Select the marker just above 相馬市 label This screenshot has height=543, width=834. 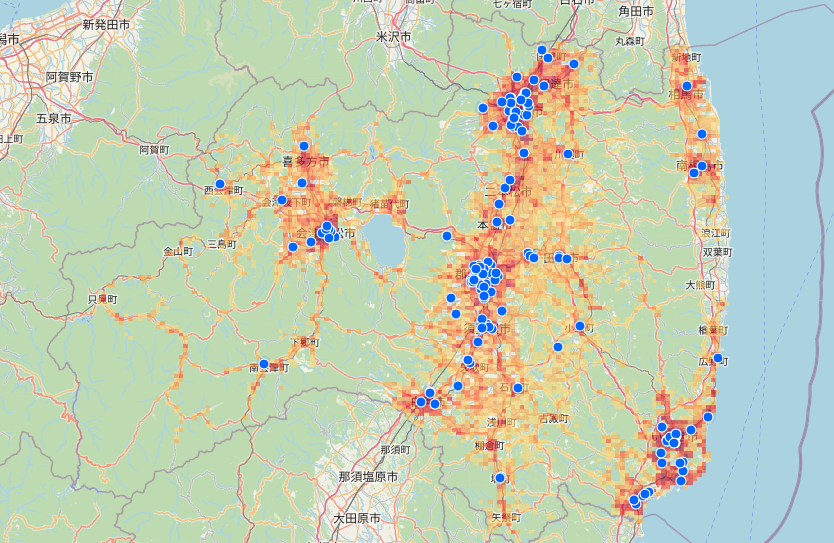coord(687,83)
